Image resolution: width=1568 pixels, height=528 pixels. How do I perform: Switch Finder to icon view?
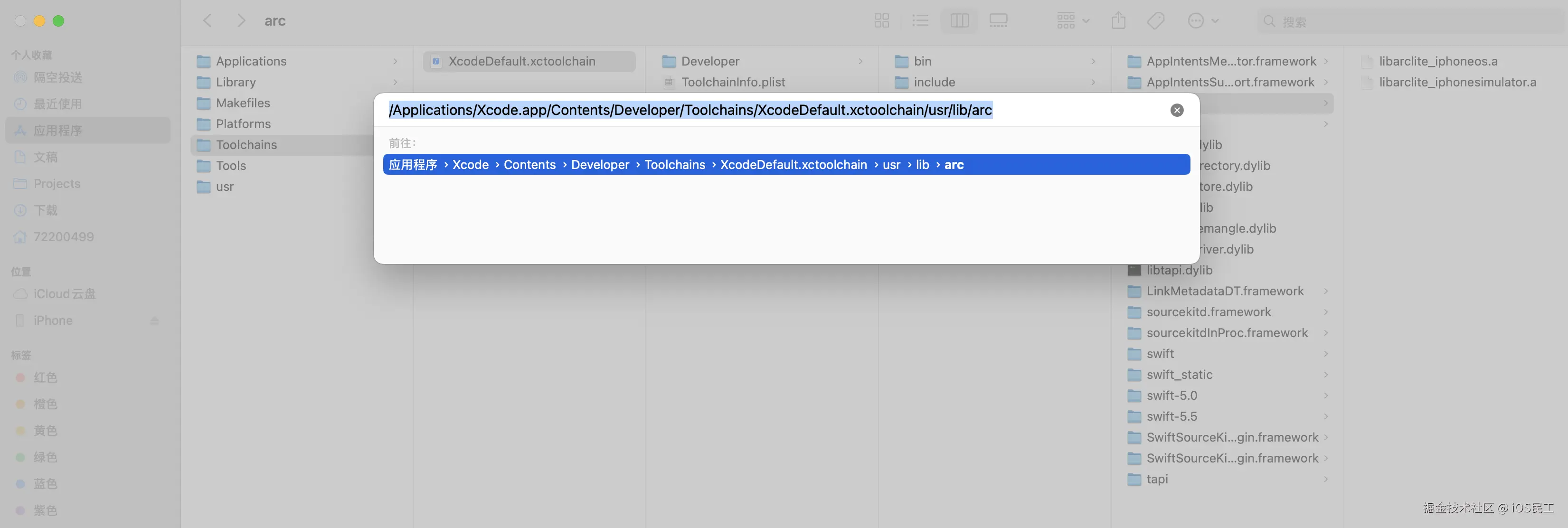point(881,21)
